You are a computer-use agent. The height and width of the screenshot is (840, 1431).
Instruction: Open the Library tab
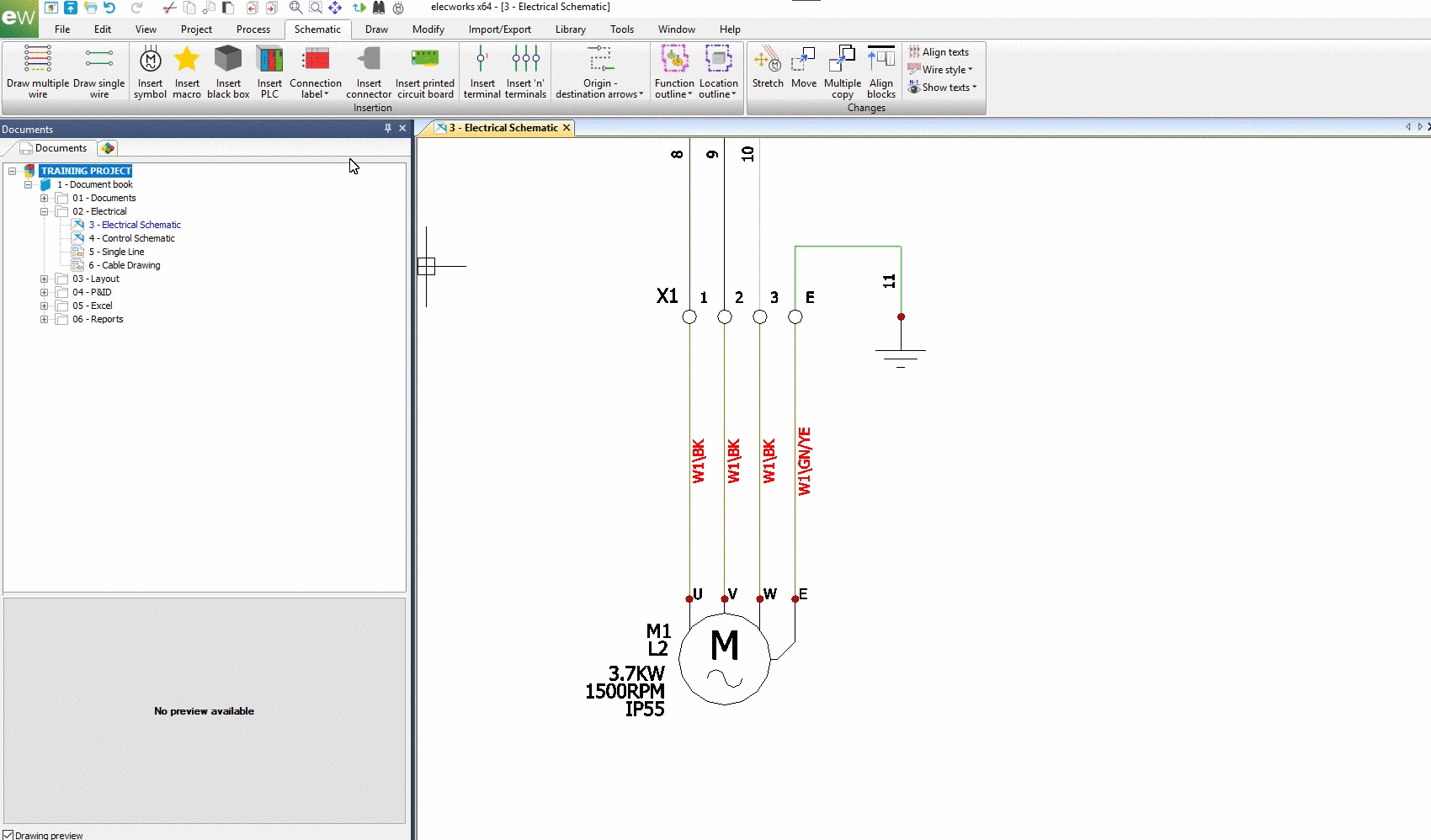pyautogui.click(x=570, y=29)
